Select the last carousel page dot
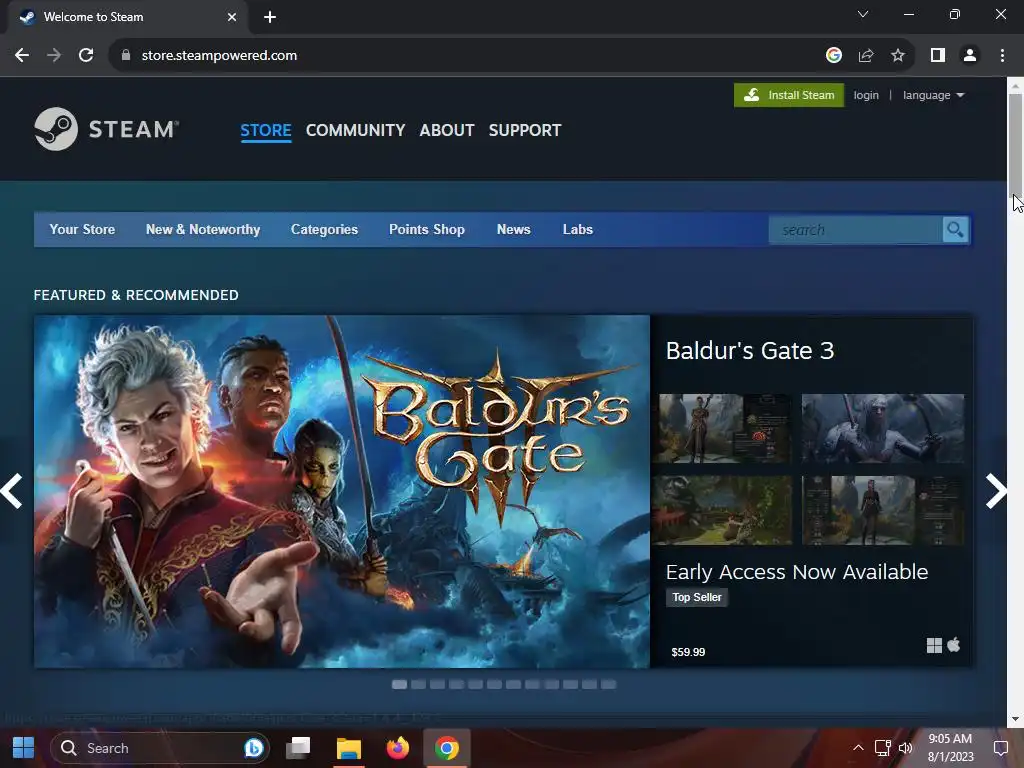 pos(608,684)
